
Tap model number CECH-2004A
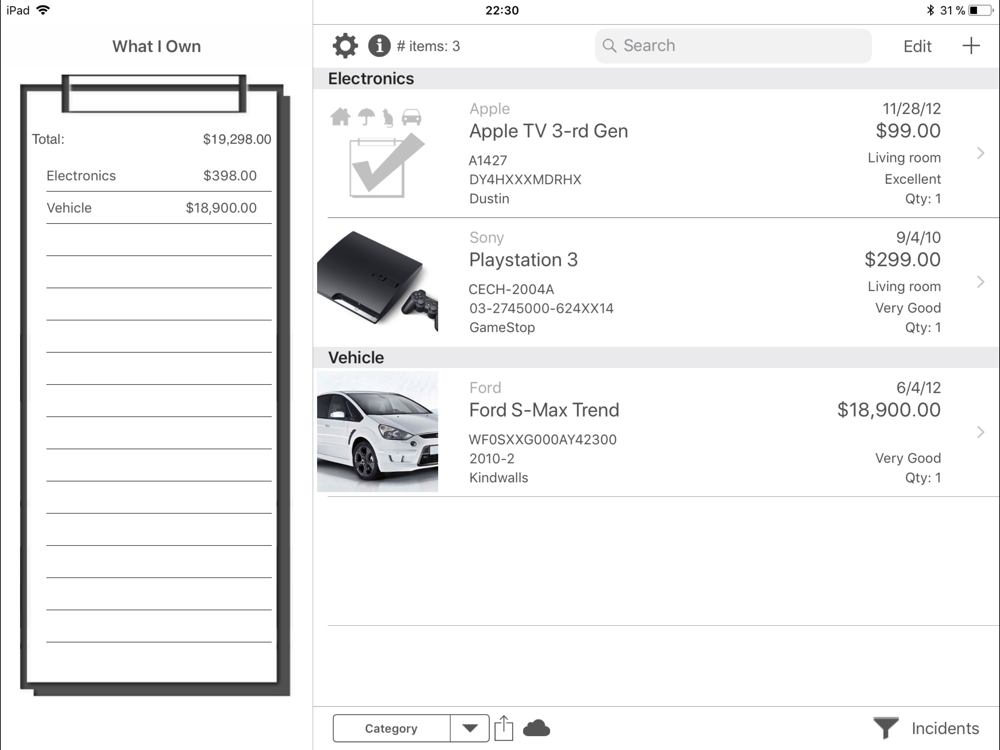511,290
